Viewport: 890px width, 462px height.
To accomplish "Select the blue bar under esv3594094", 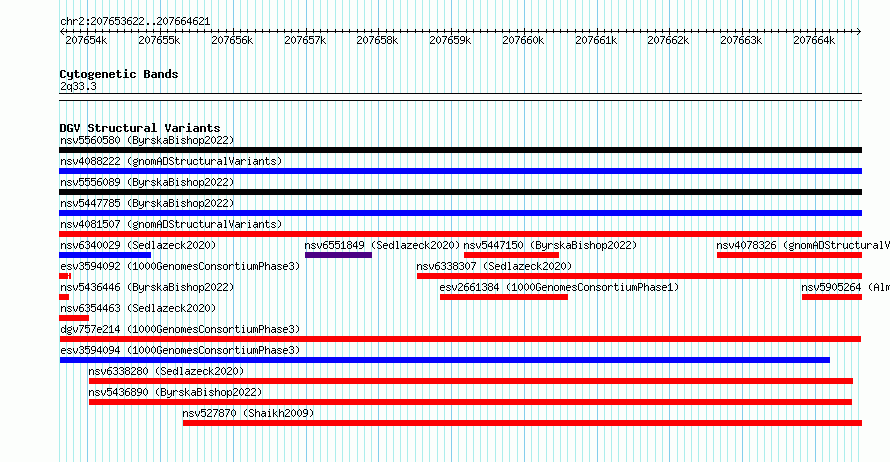I will point(444,360).
